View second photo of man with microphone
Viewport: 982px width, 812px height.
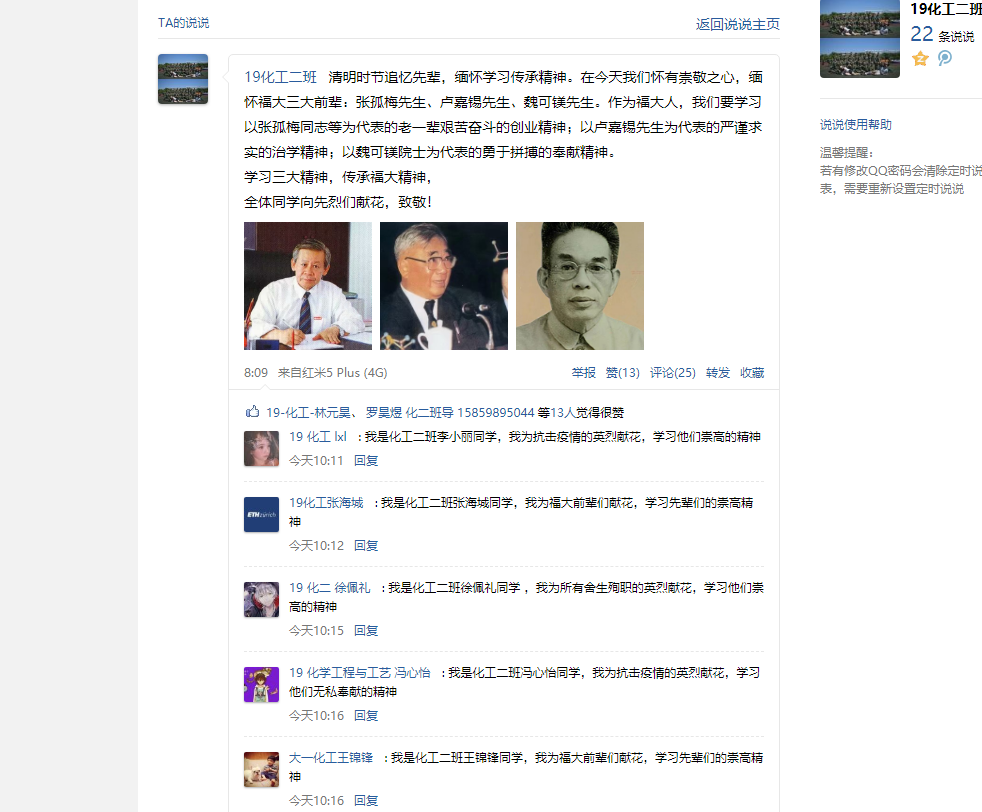tap(444, 286)
